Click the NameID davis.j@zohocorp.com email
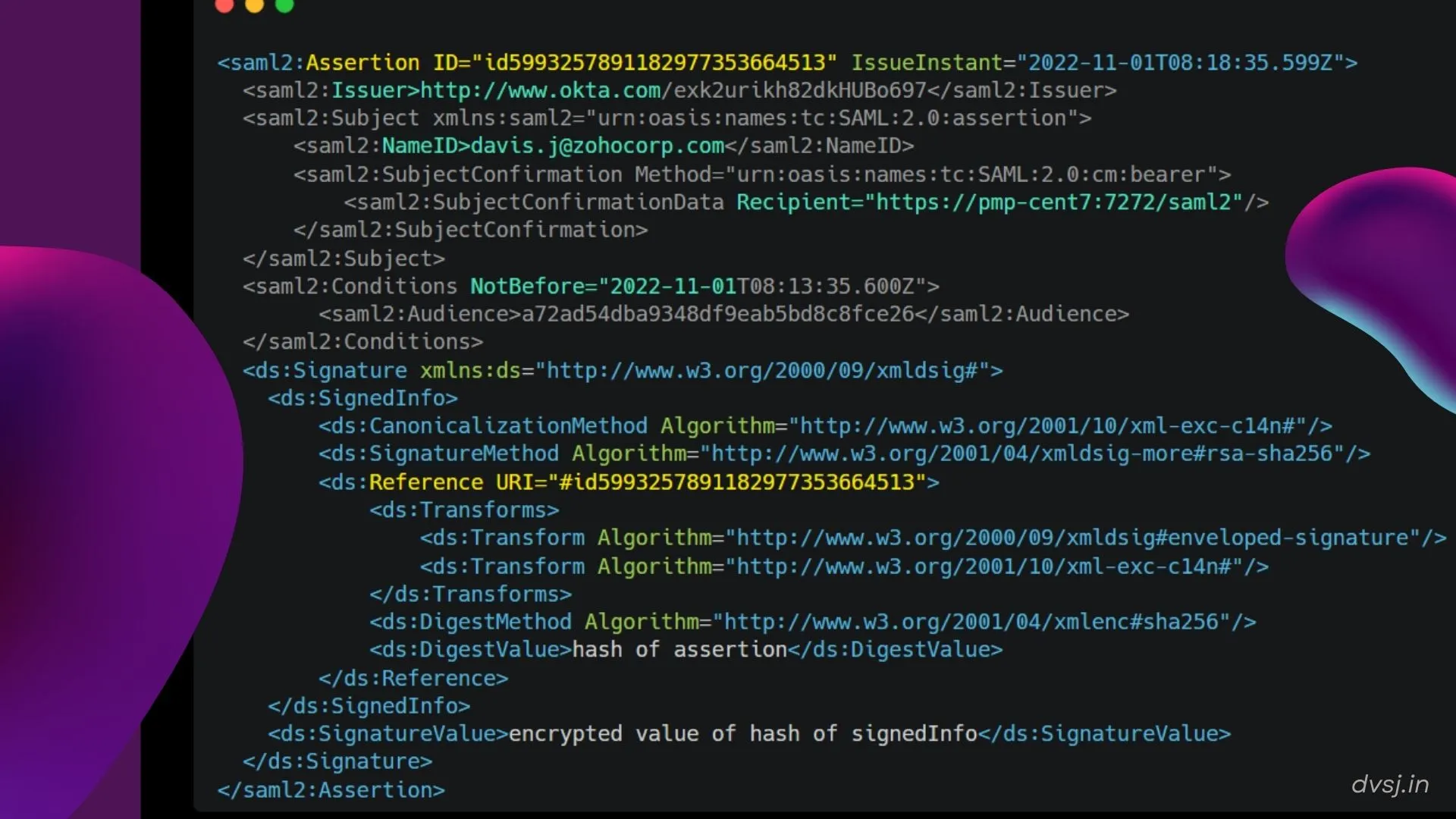The width and height of the screenshot is (1456, 819). [x=595, y=146]
